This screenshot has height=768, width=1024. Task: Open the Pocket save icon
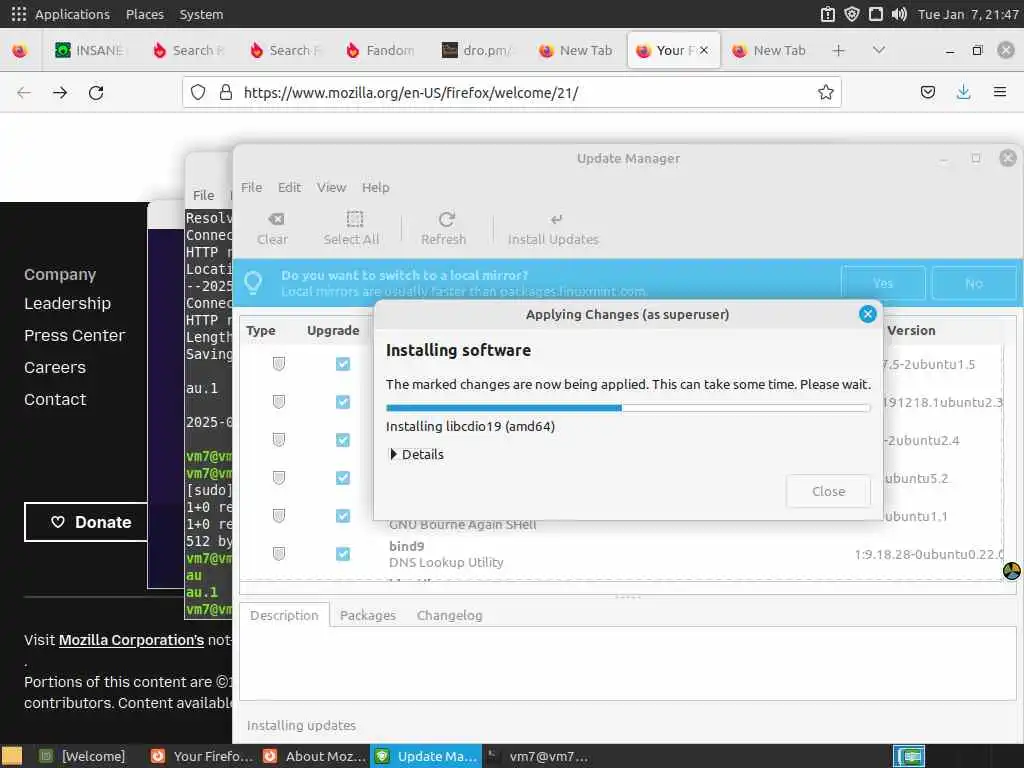(x=927, y=93)
